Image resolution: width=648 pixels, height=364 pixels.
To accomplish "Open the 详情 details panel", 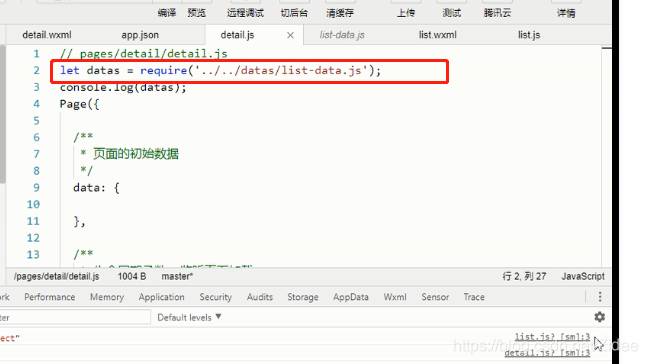I will (566, 13).
